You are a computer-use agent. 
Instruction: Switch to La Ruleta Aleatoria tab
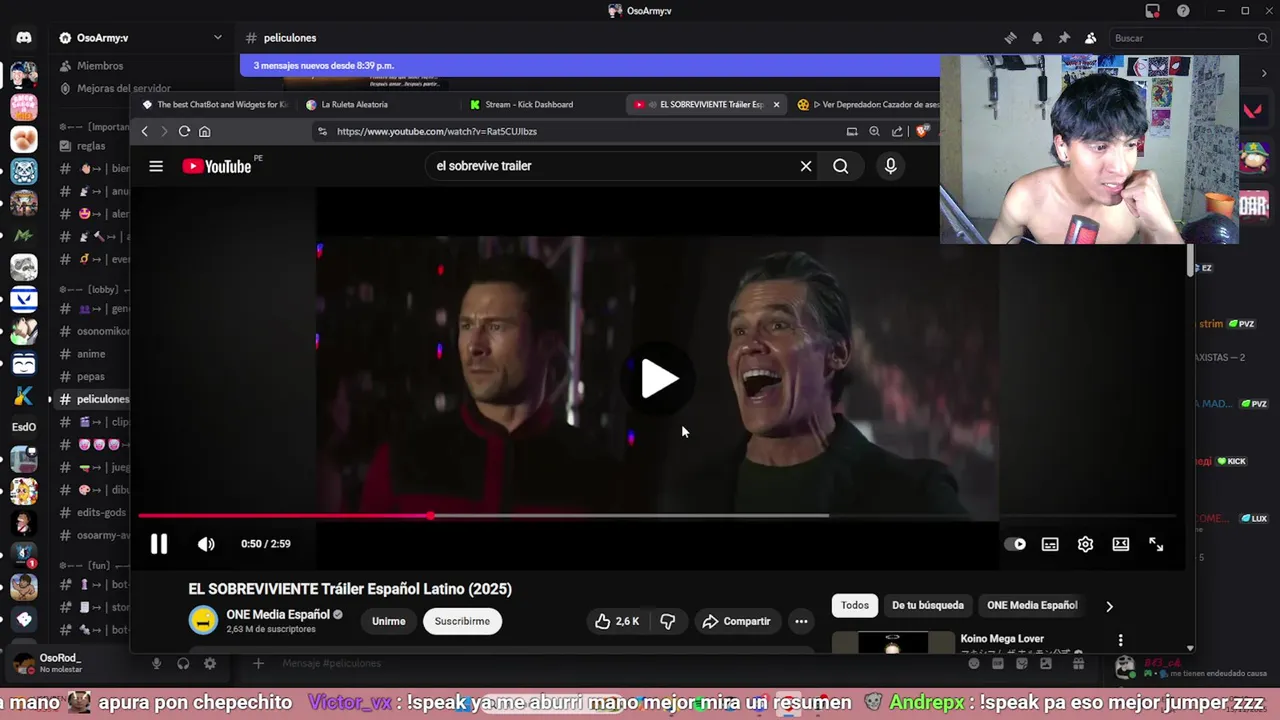[355, 104]
